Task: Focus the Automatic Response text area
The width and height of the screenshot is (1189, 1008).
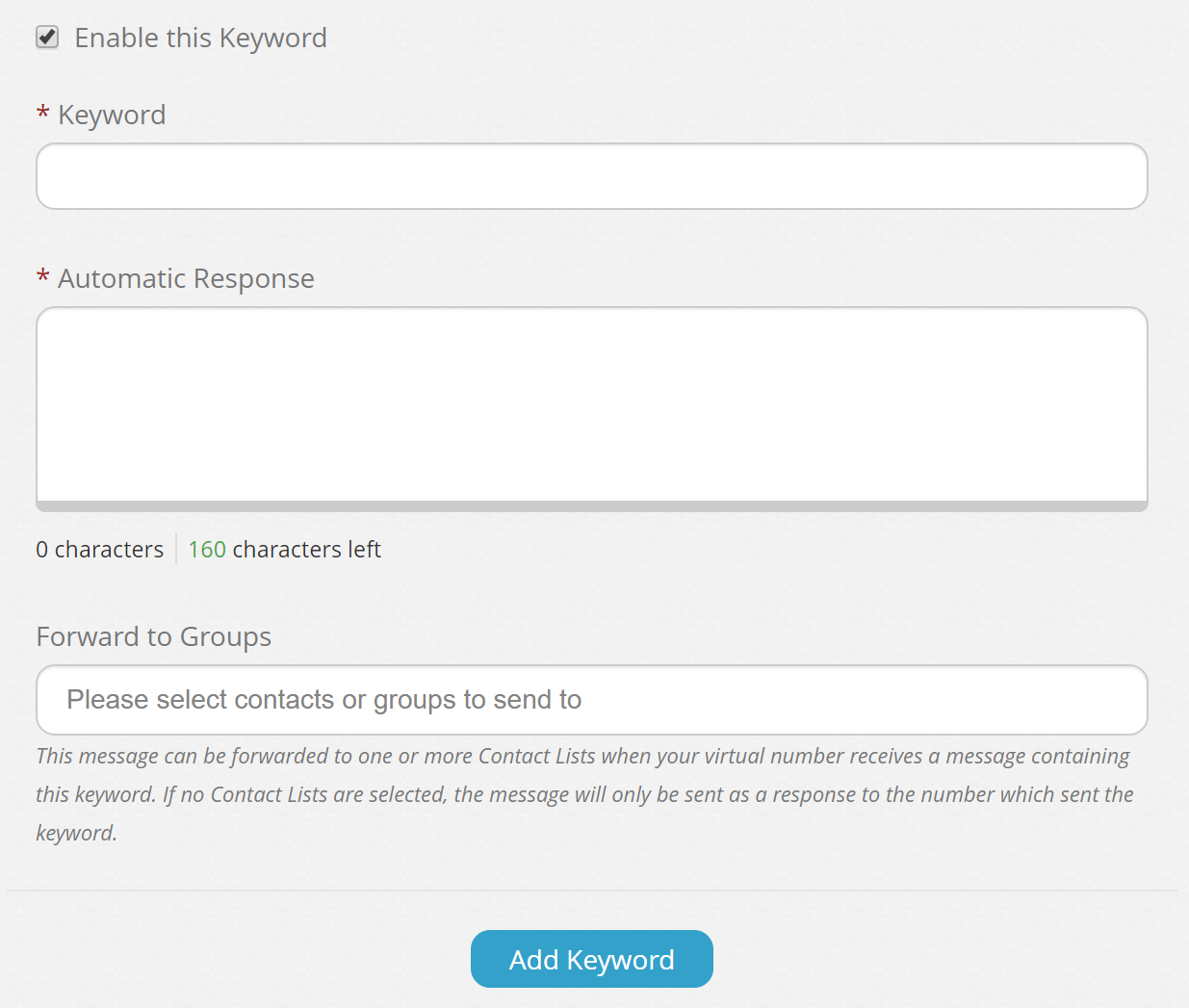Action: click(591, 404)
